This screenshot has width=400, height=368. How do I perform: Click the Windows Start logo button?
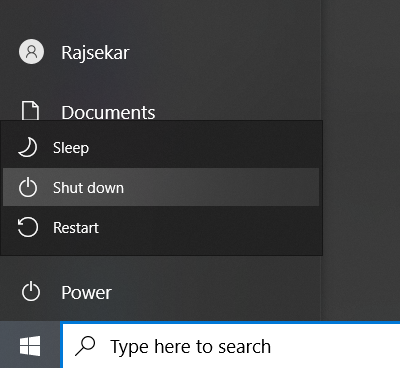30,346
